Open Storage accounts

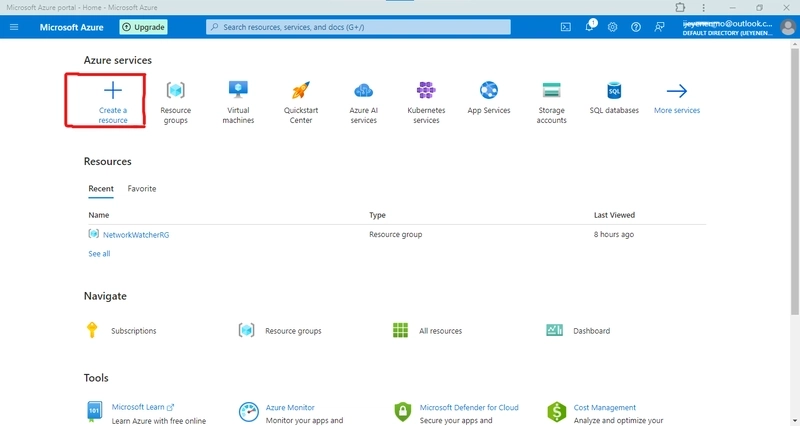click(552, 102)
